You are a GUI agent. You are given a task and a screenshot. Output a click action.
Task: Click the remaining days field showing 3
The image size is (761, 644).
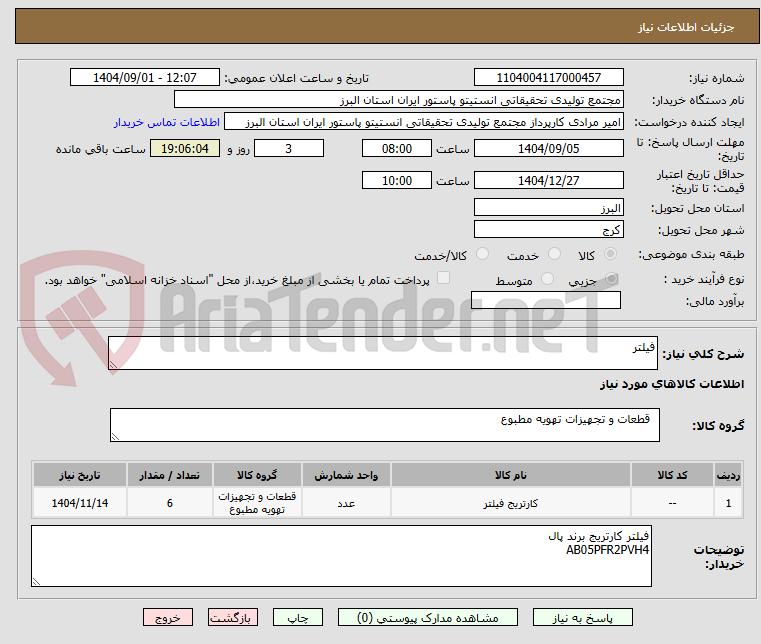point(289,149)
